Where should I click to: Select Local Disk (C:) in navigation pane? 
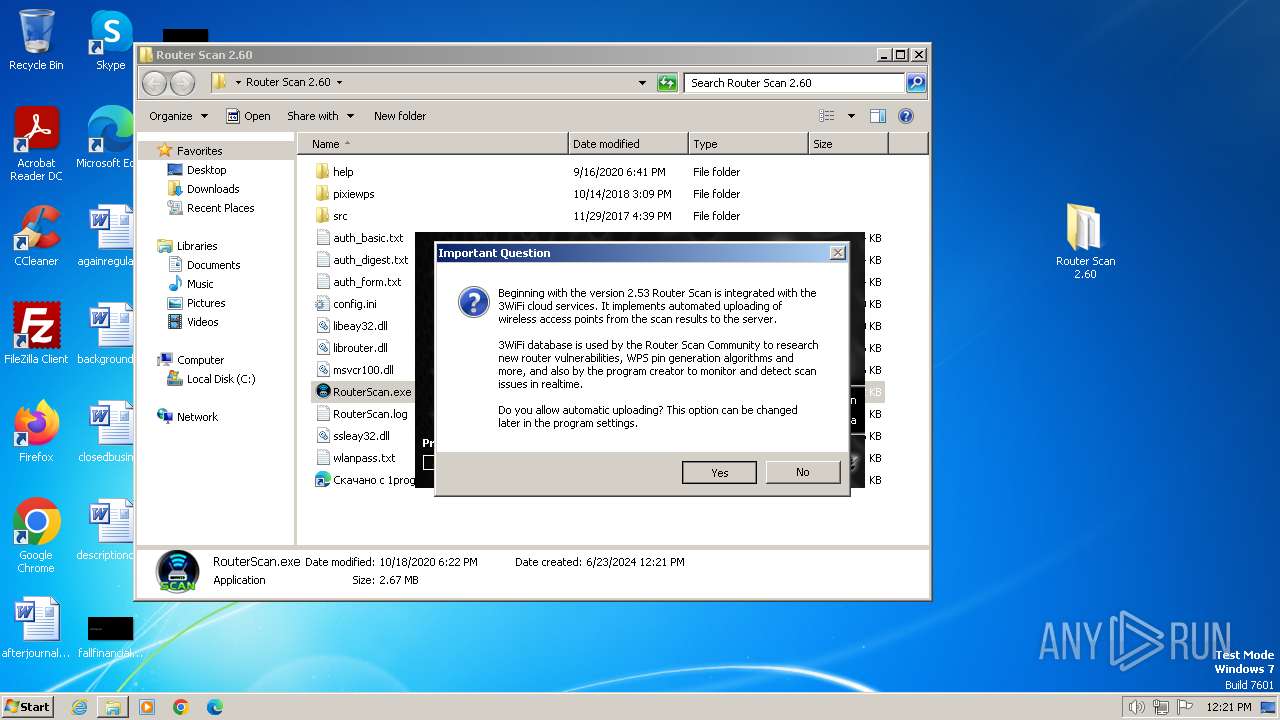tap(220, 379)
